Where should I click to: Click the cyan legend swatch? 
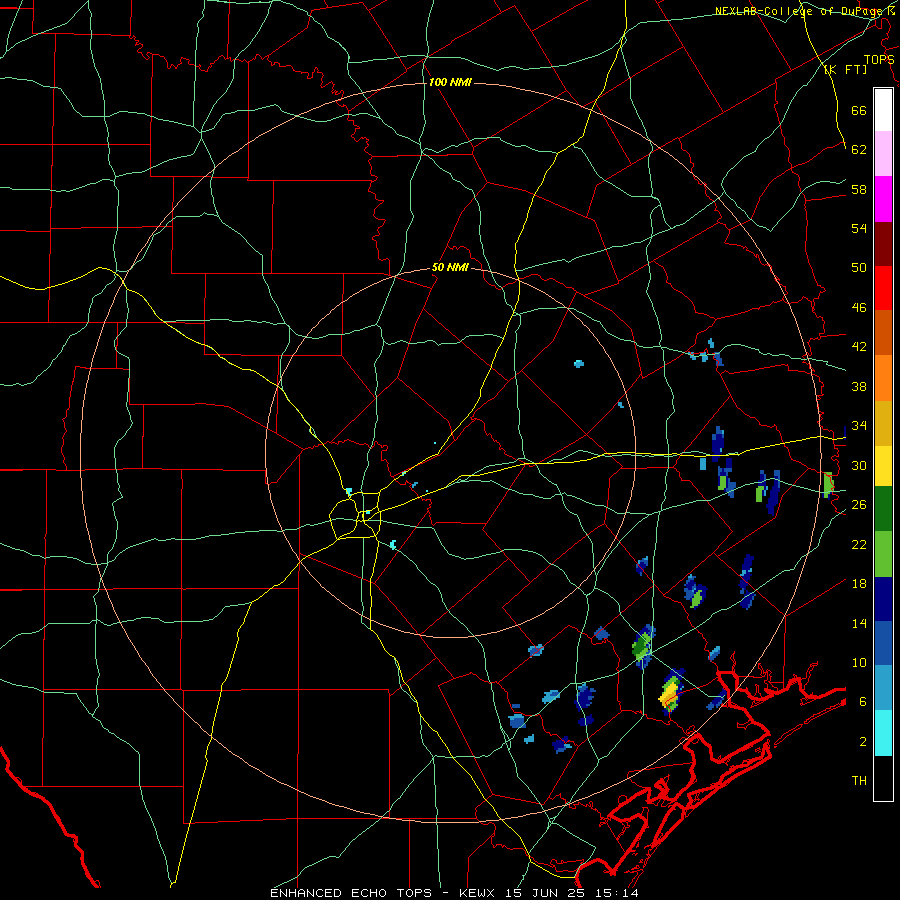(x=883, y=733)
